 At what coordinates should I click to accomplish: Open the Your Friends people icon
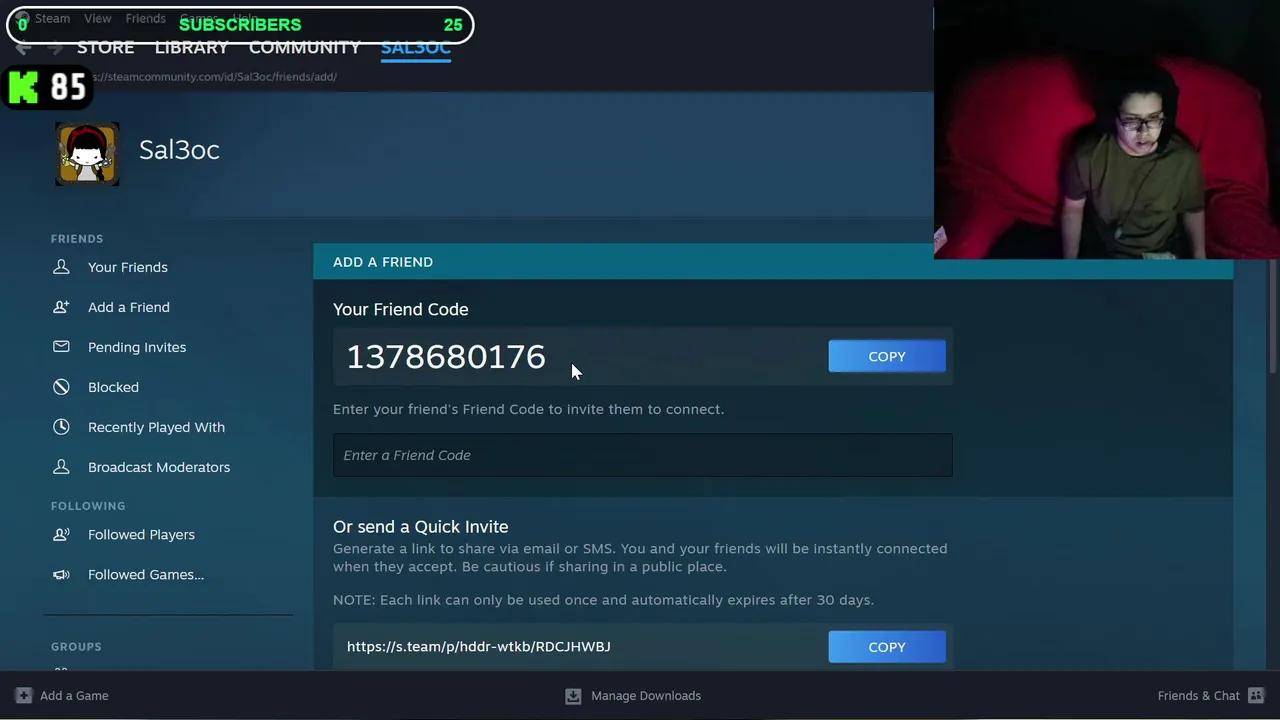pos(61,267)
